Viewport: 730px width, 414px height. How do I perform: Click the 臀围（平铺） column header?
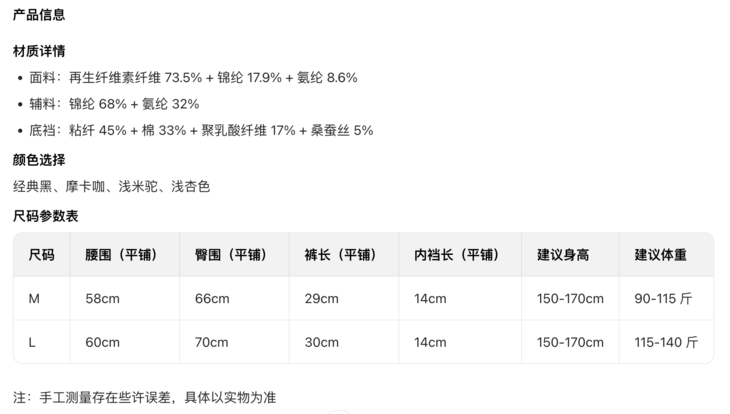(231, 255)
